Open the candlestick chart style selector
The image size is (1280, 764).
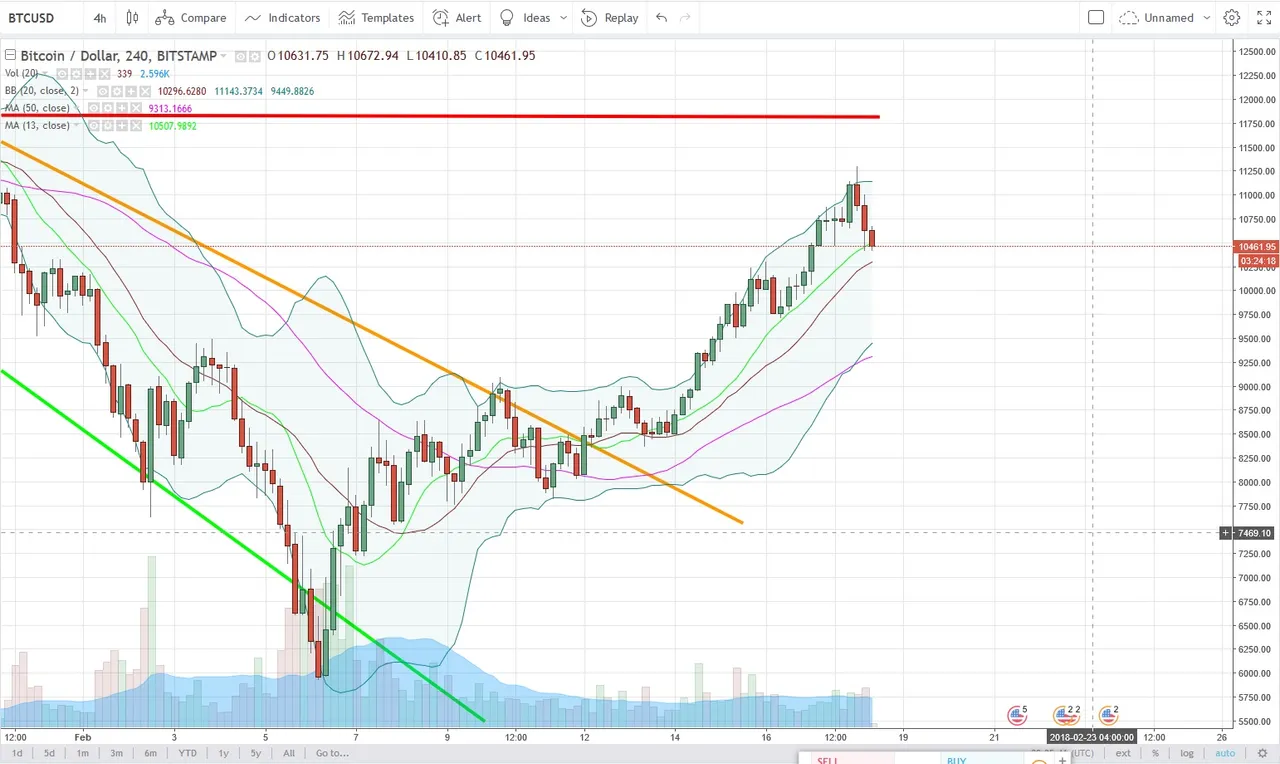pos(133,17)
